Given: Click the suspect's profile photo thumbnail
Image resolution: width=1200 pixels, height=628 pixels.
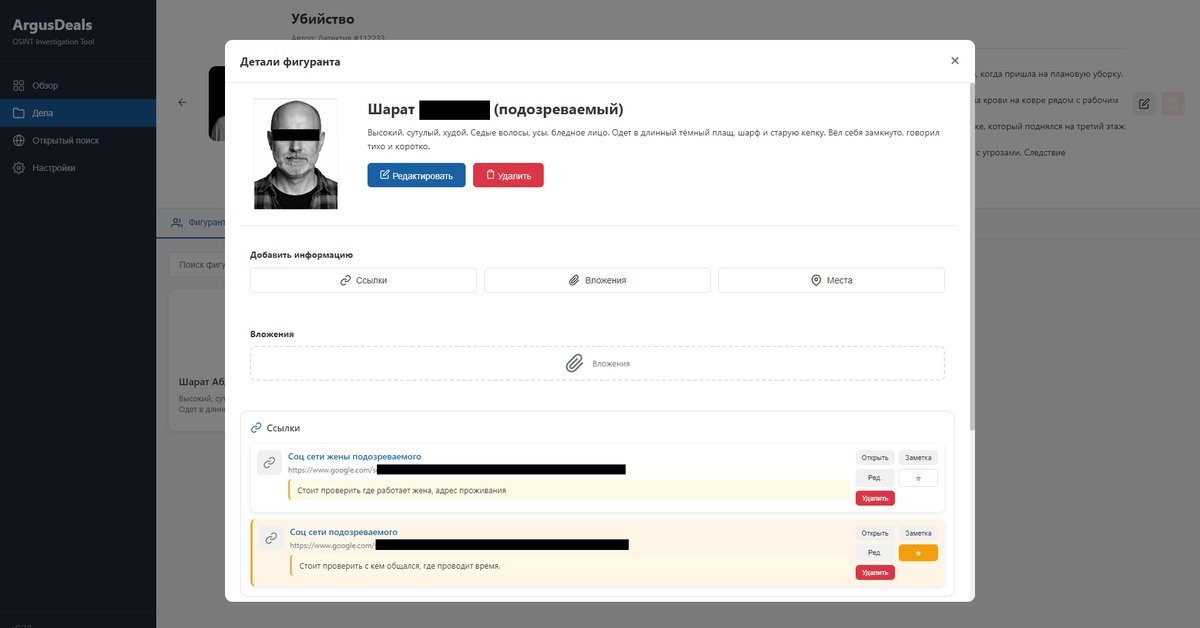Looking at the screenshot, I should (x=295, y=153).
